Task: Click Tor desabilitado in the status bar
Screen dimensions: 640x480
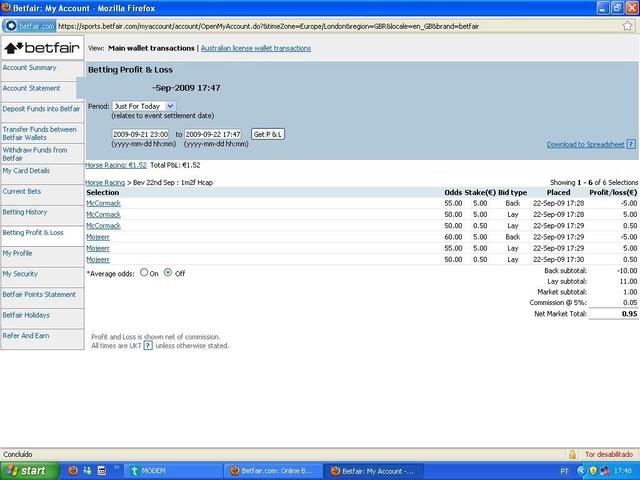Action: [609, 454]
